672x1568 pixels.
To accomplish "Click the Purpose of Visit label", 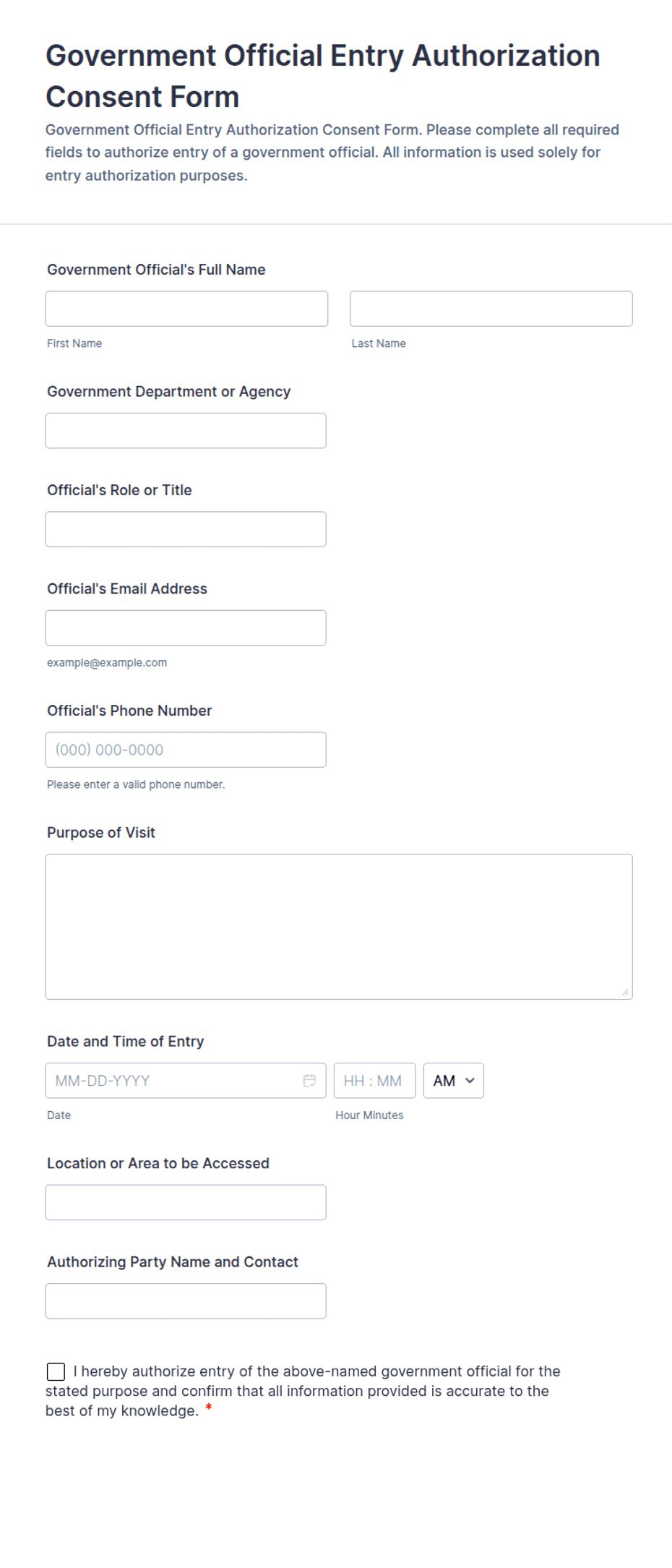I will 101,832.
